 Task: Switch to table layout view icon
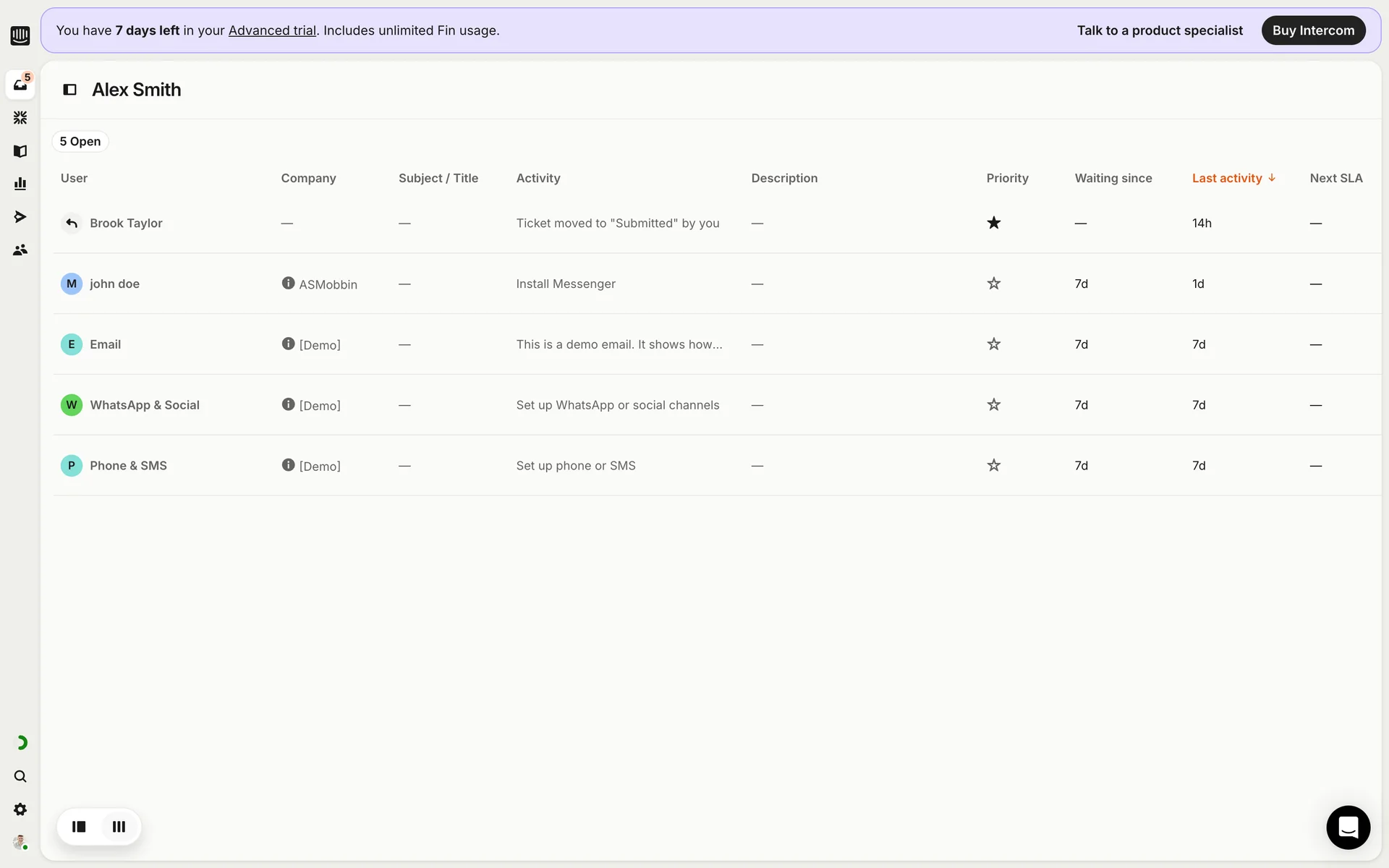pyautogui.click(x=119, y=826)
